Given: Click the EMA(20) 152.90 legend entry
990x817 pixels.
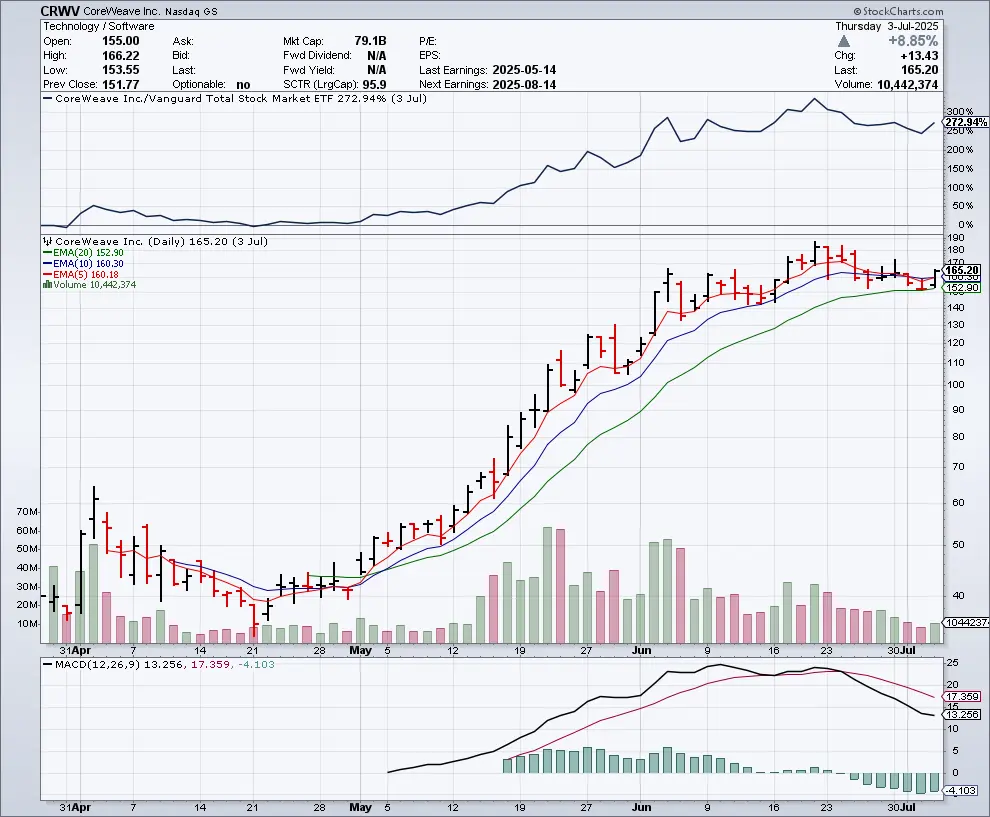Looking at the screenshot, I should pos(83,253).
